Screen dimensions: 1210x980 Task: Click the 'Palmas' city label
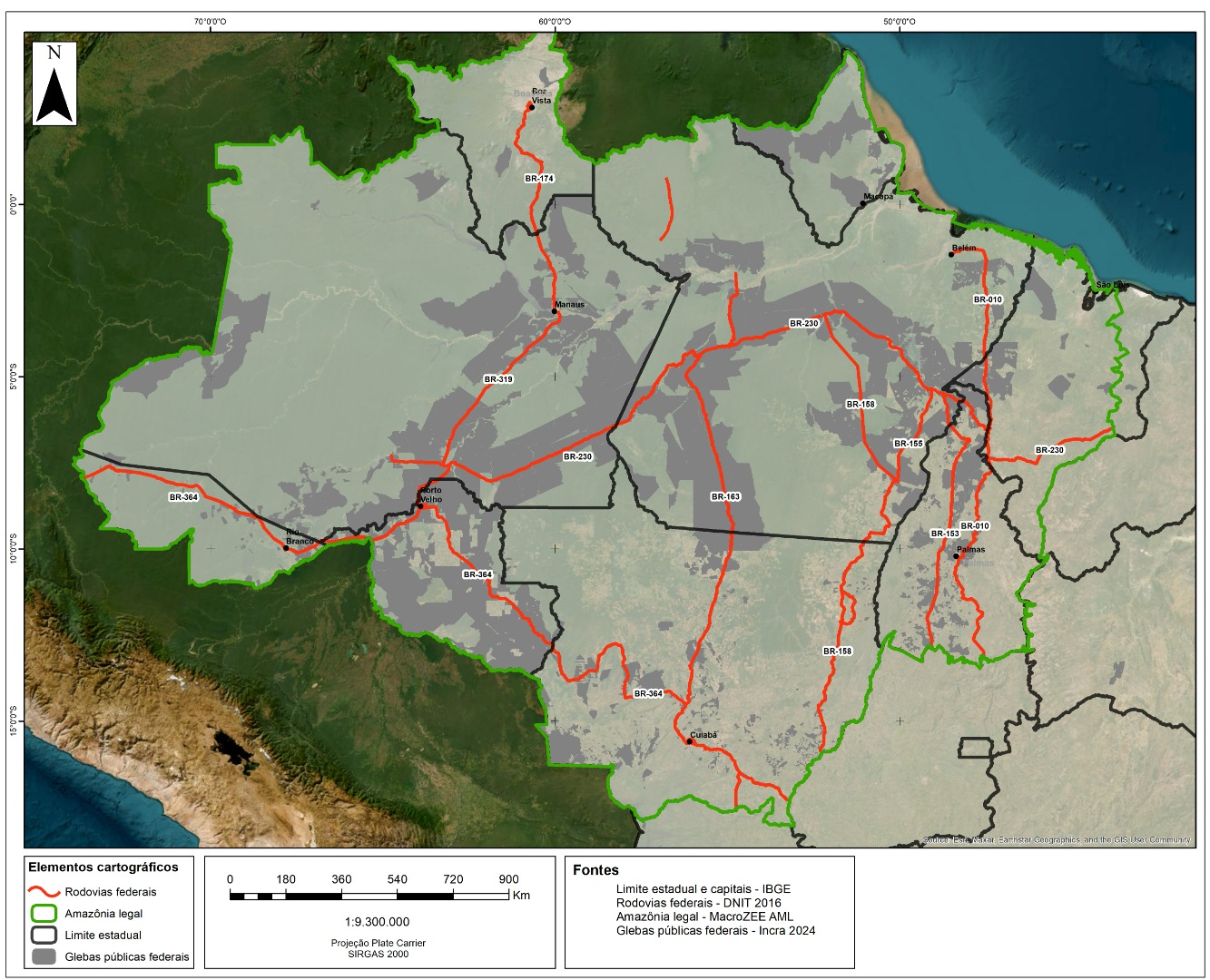(971, 550)
